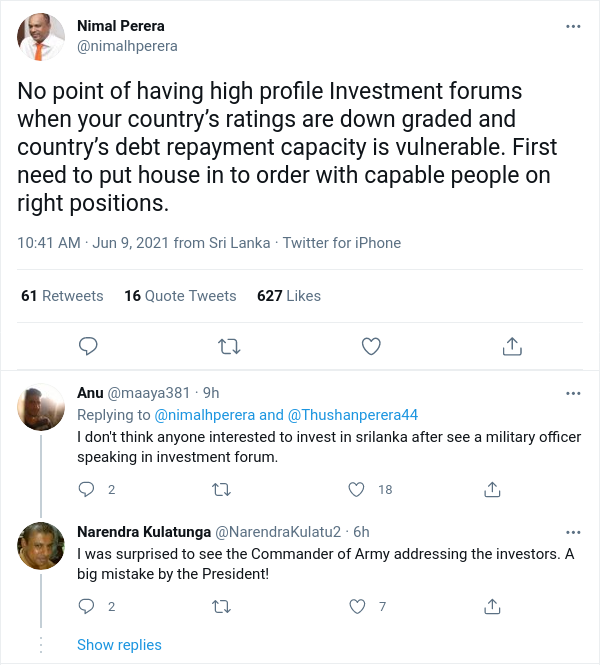This screenshot has width=601, height=665.
Task: Reply to Narendra Kulatunga's comment
Action: click(87, 606)
